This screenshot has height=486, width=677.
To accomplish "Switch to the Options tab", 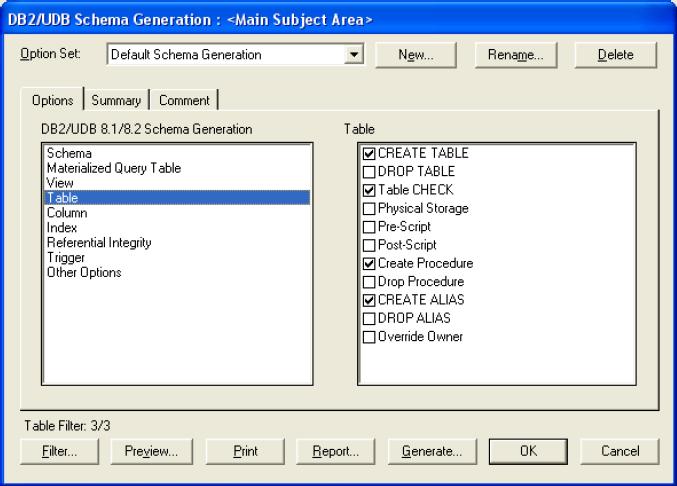I will pyautogui.click(x=52, y=100).
